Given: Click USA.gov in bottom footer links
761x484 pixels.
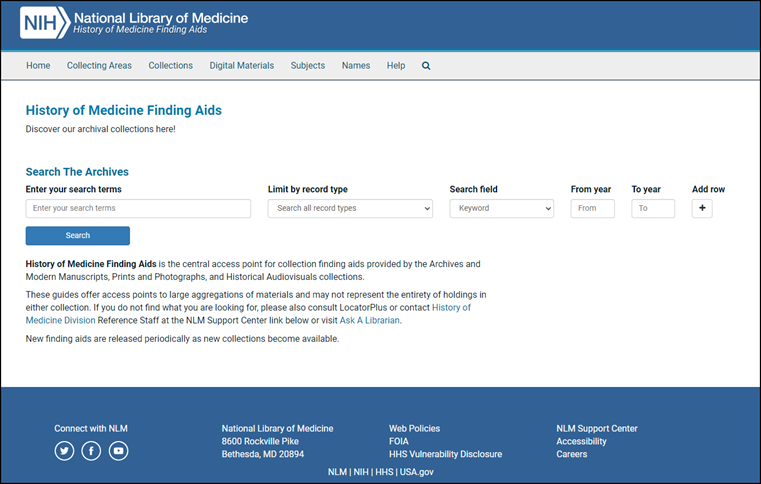Looking at the screenshot, I should (x=416, y=472).
